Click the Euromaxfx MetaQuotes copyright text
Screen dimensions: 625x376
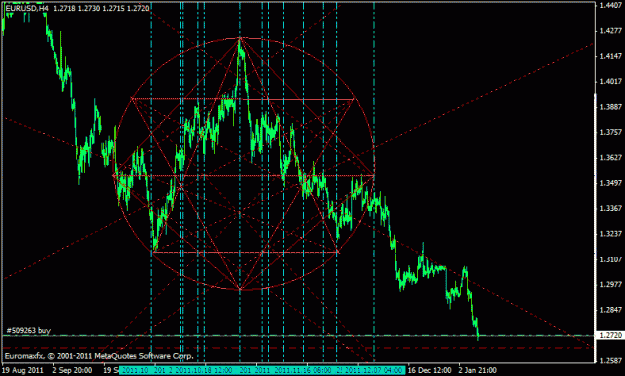tap(99, 356)
